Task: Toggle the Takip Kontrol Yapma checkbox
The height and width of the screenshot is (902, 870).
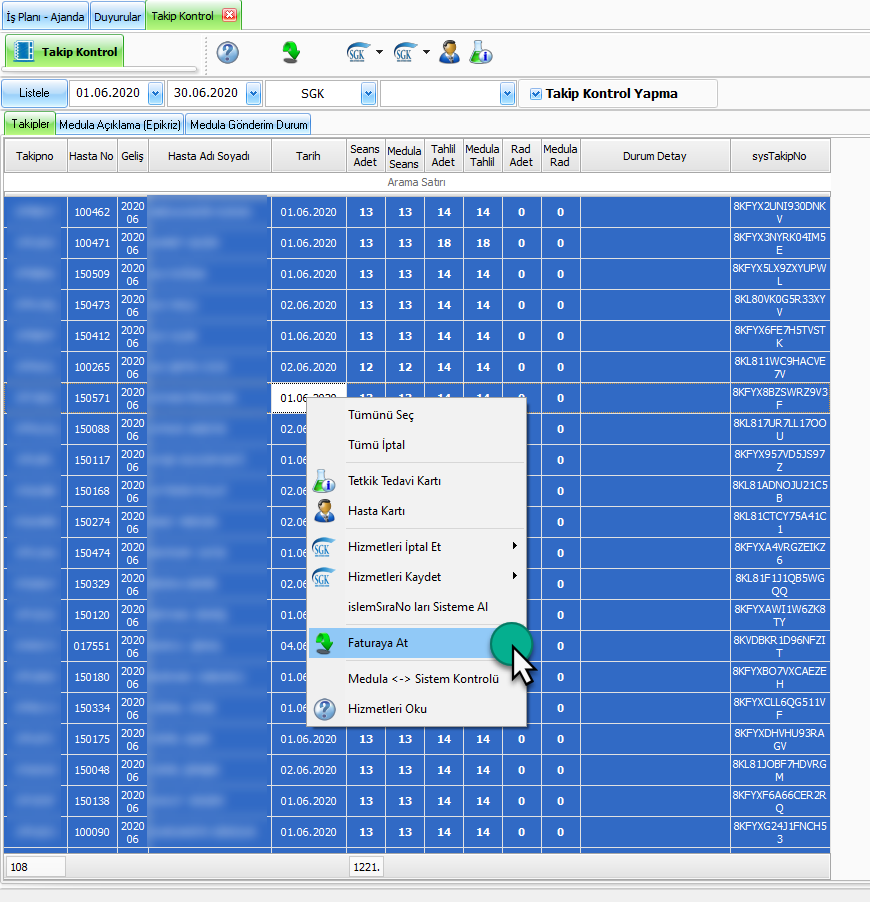Action: [536, 94]
